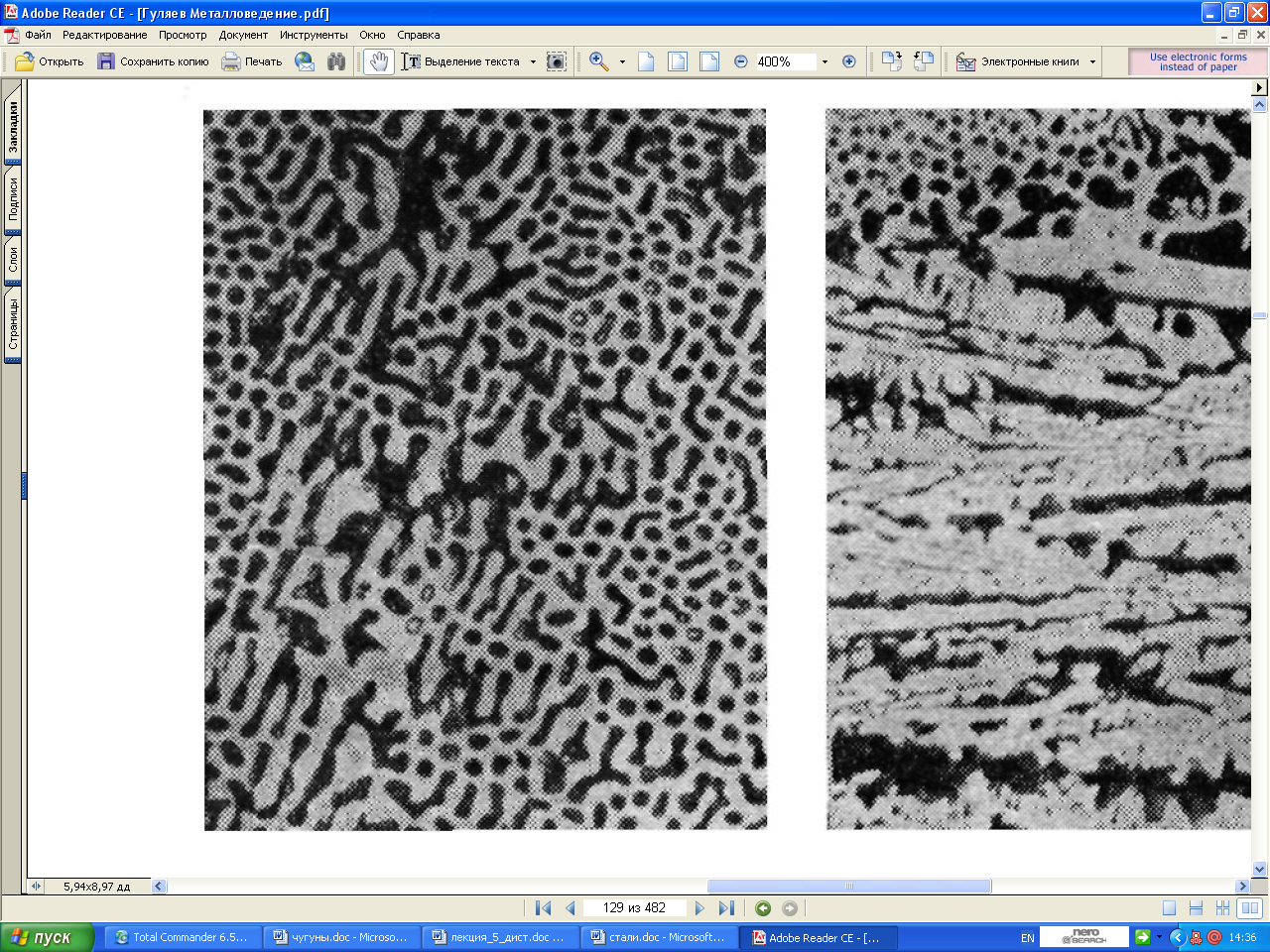The width and height of the screenshot is (1270, 952).
Task: Switch to Single Page layout icon
Action: (x=1169, y=907)
